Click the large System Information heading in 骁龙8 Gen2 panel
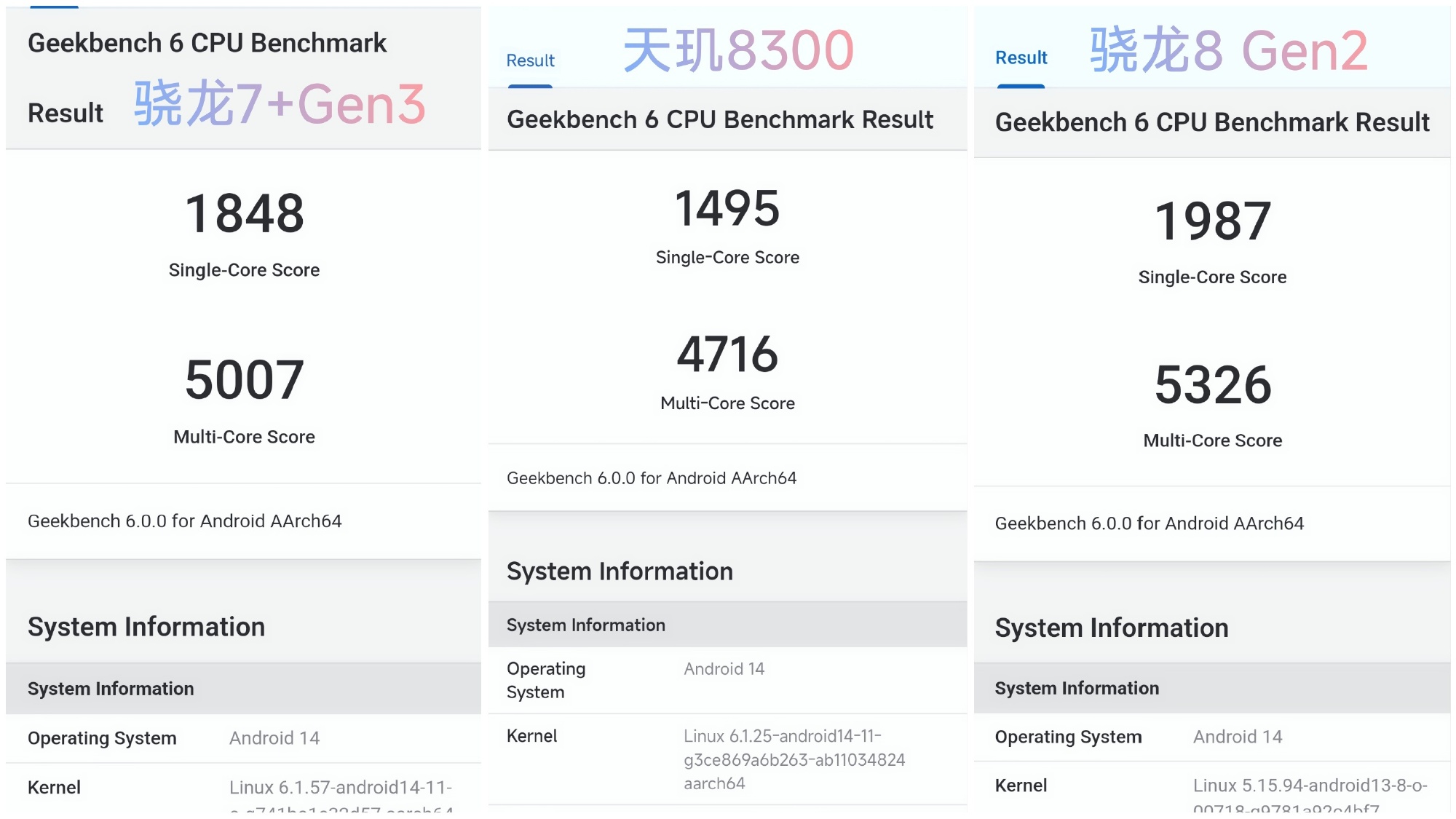Image resolution: width=1456 pixels, height=819 pixels. [x=1112, y=628]
